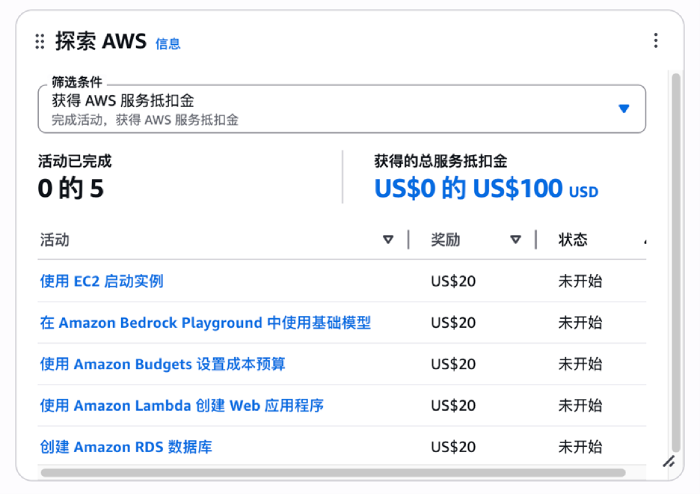Open 使用 EC2 启动实例 activity
This screenshot has height=494, width=700.
click(x=101, y=281)
